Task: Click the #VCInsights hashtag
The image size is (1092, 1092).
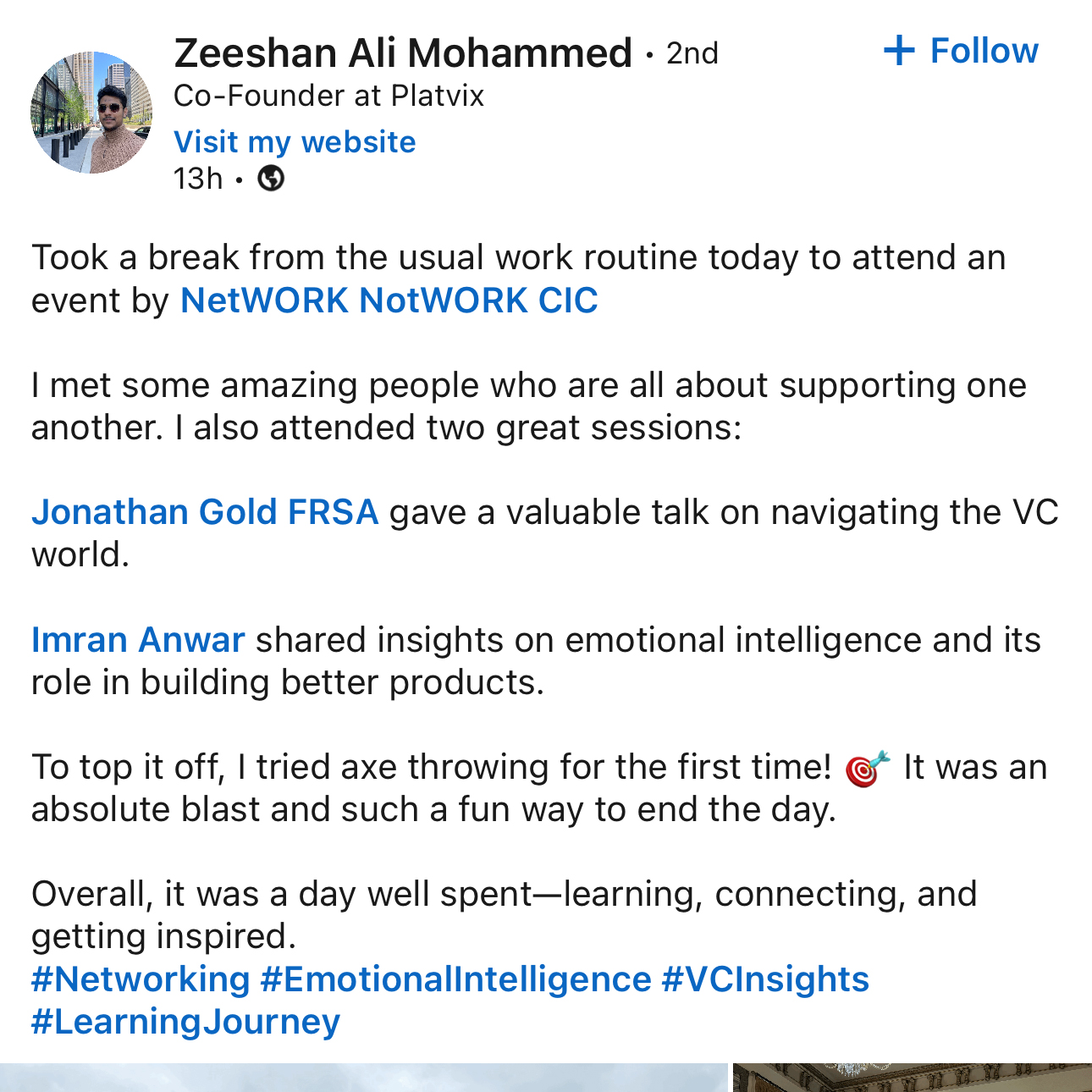Action: tap(764, 979)
